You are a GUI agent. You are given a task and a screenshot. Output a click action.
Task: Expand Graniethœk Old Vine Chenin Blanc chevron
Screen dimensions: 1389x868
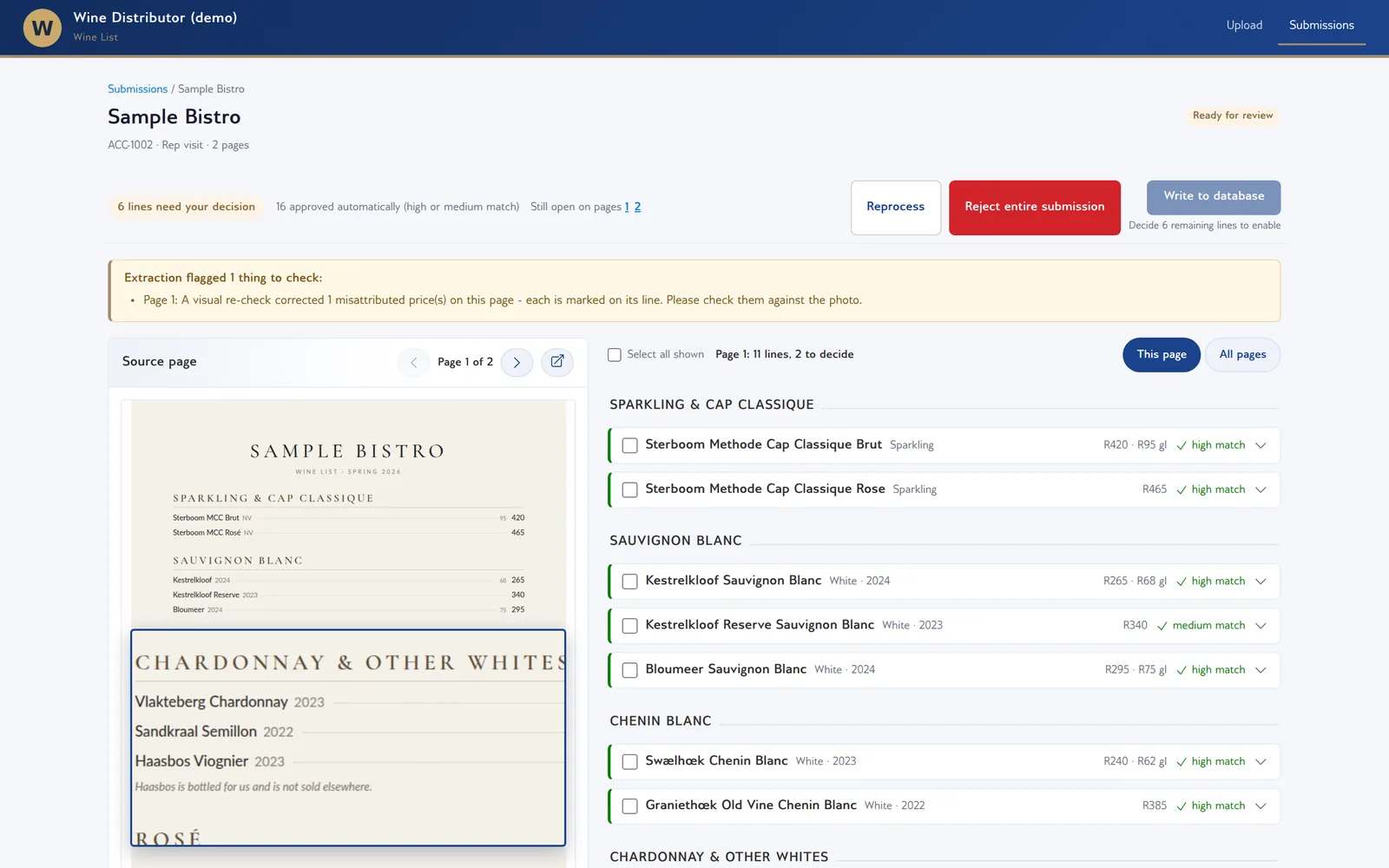click(1261, 806)
